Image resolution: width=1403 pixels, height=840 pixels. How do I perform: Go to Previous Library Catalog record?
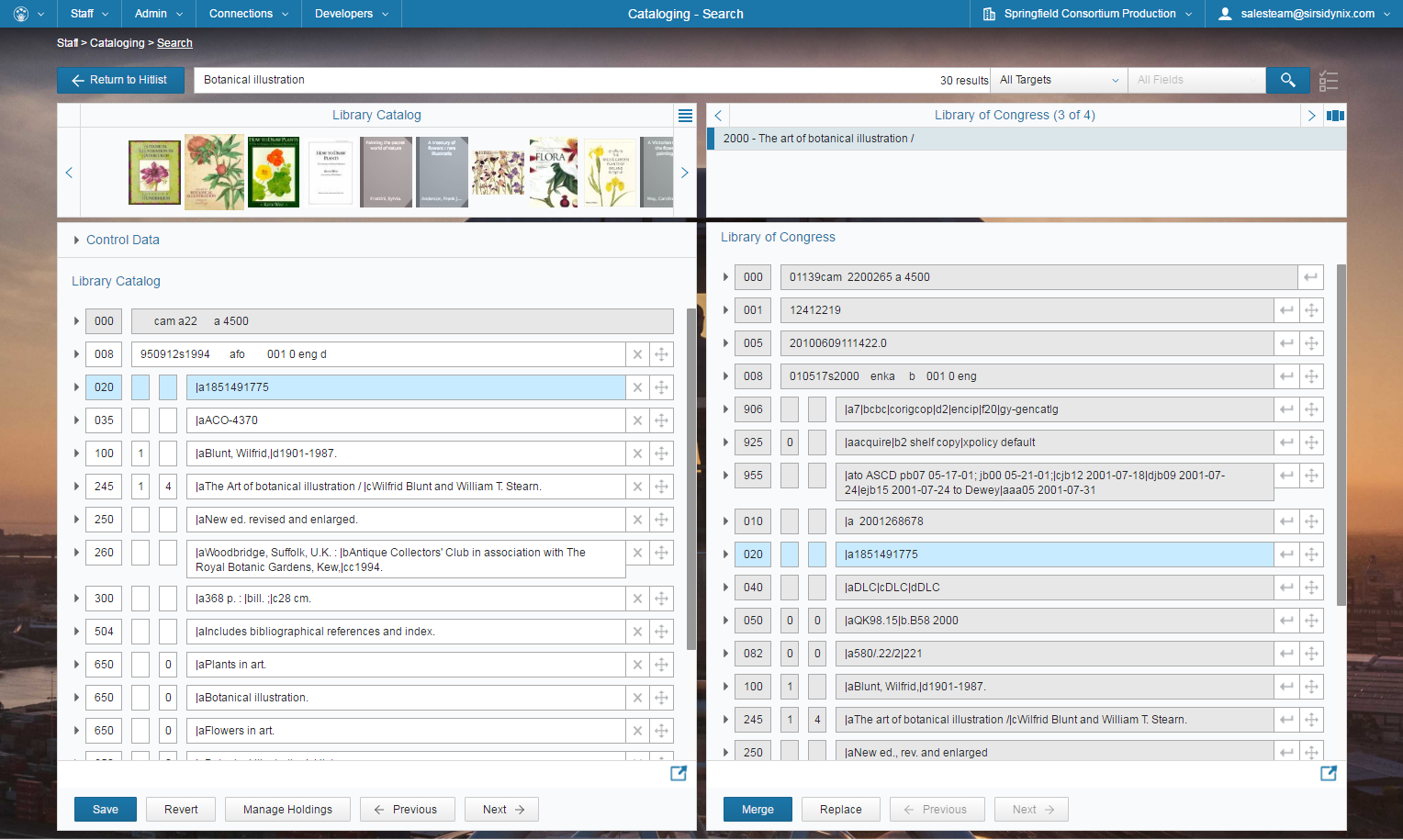coord(408,810)
